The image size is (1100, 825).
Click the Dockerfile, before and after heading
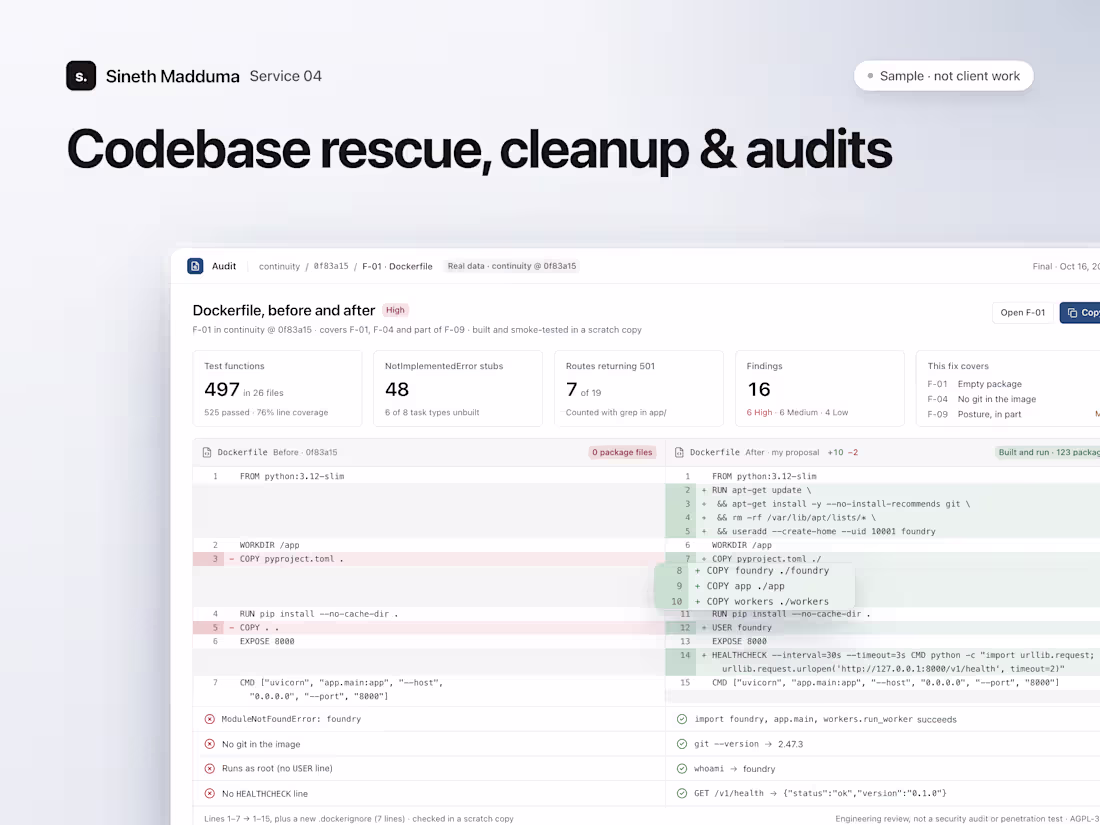pos(284,310)
